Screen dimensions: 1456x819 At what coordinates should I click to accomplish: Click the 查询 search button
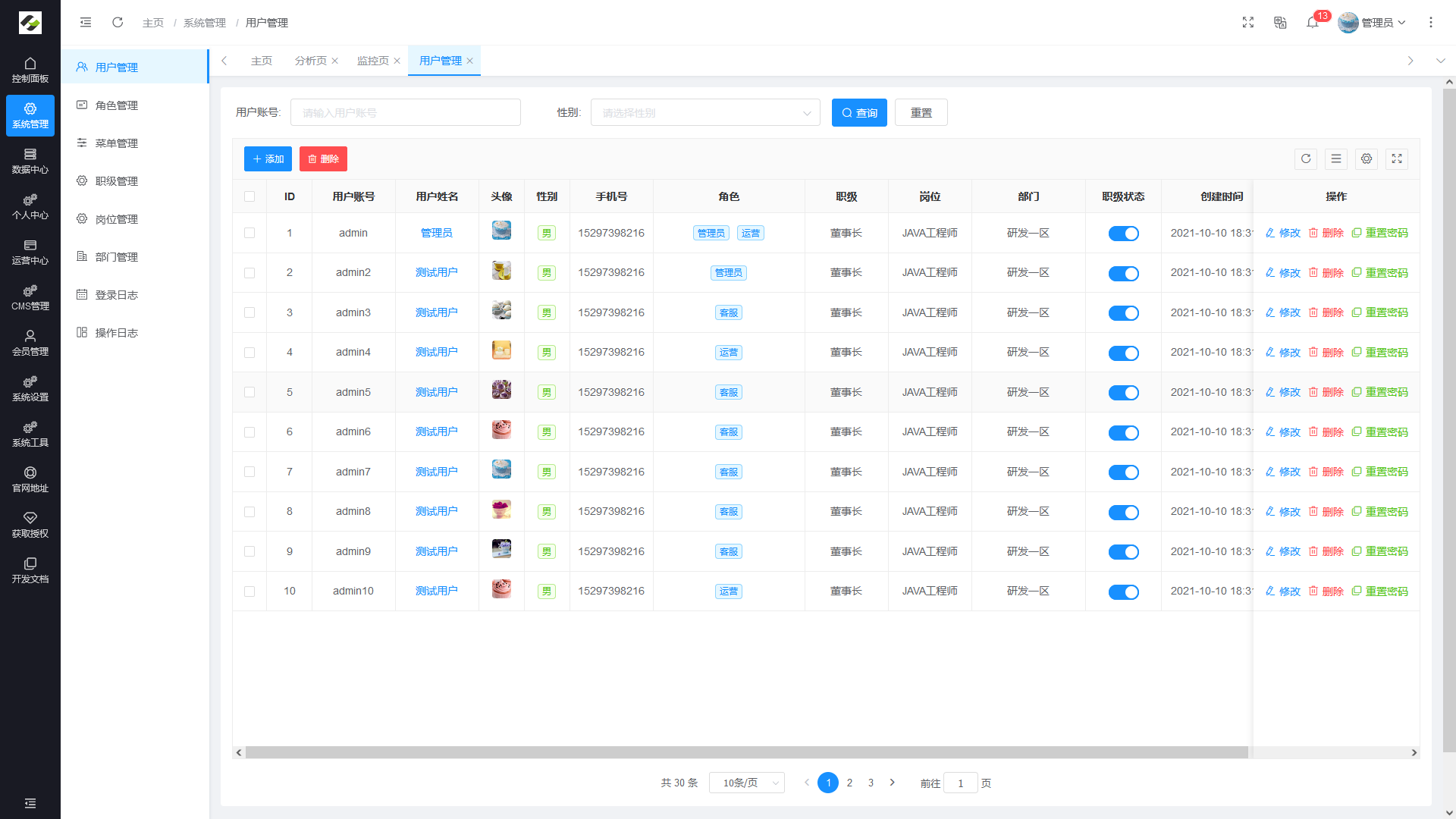858,113
